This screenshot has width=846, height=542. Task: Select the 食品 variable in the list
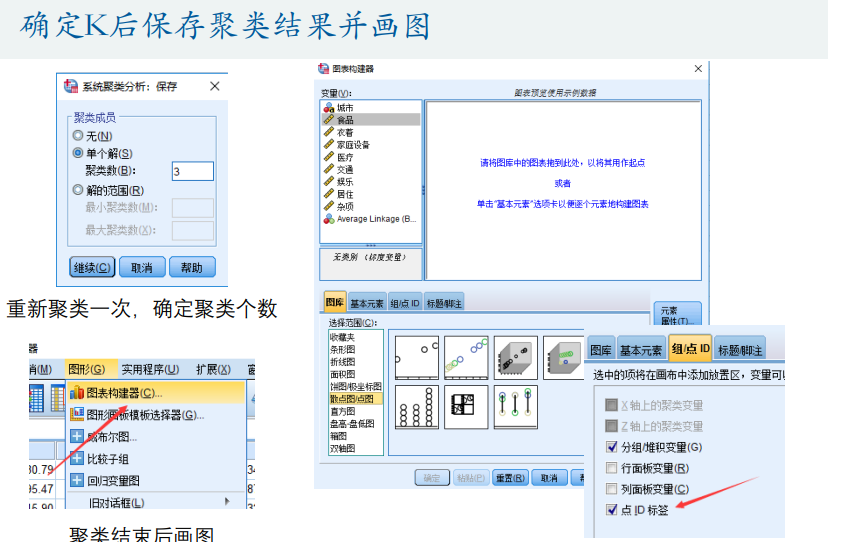point(345,120)
